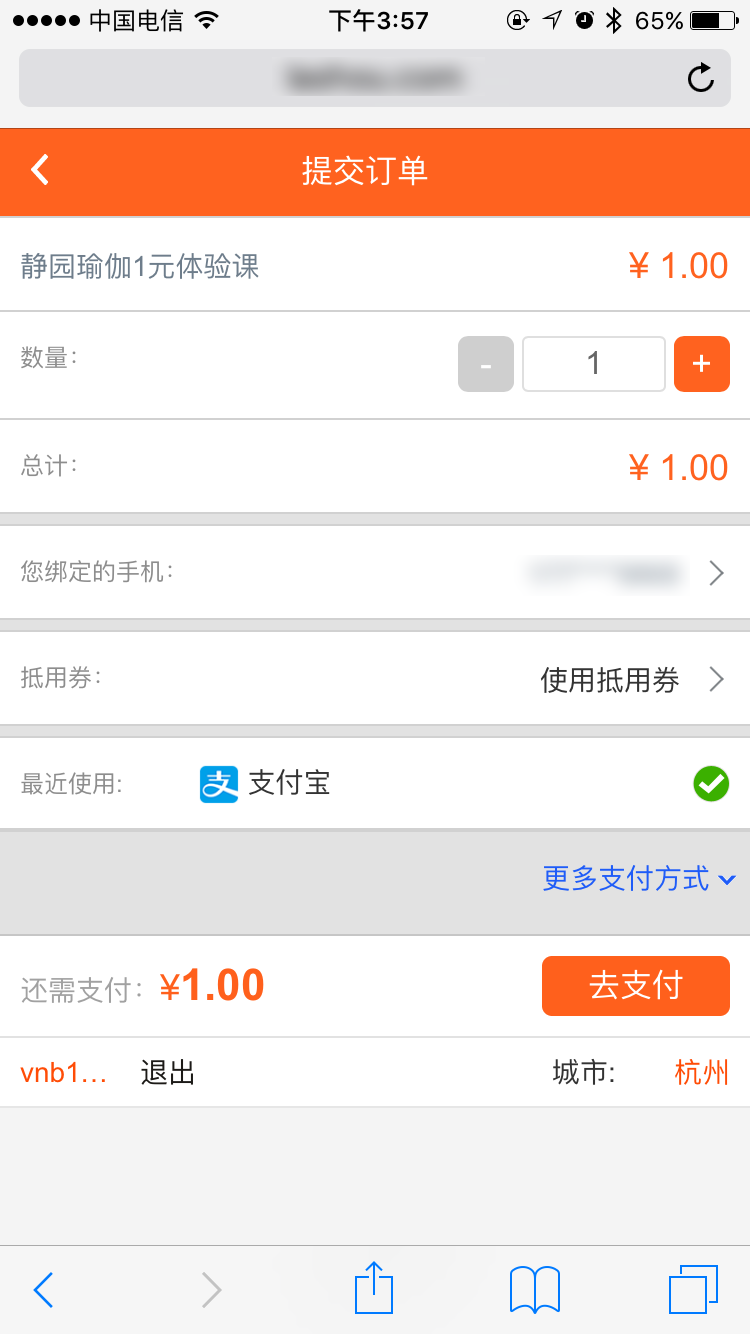Show open Safari tabs

coord(693,1289)
